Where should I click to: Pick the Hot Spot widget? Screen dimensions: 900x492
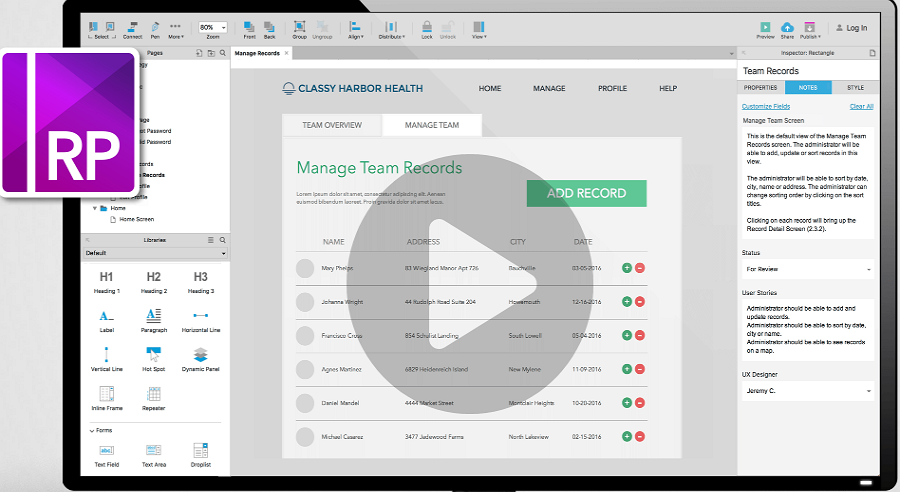coord(154,360)
